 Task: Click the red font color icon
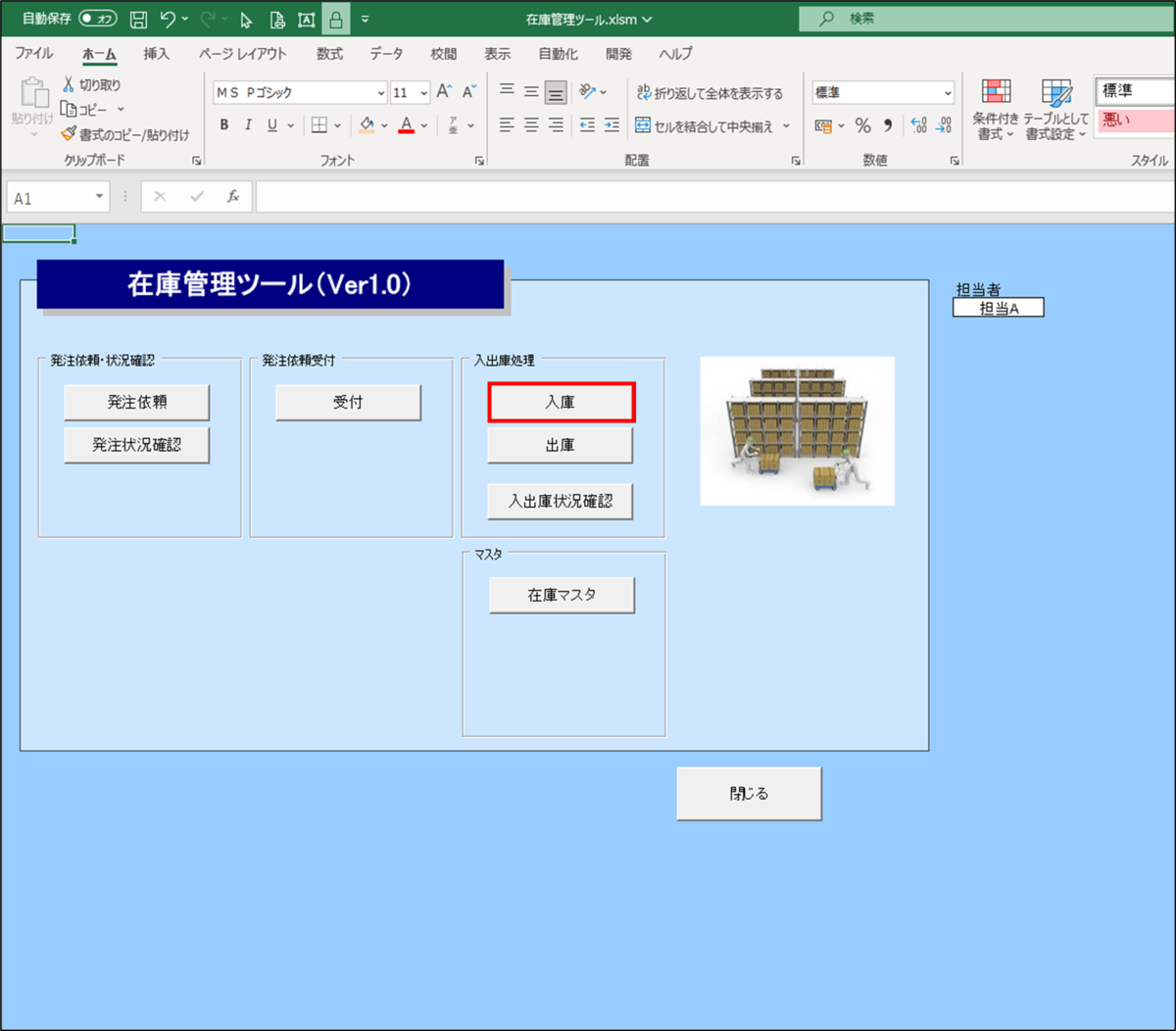[x=407, y=124]
